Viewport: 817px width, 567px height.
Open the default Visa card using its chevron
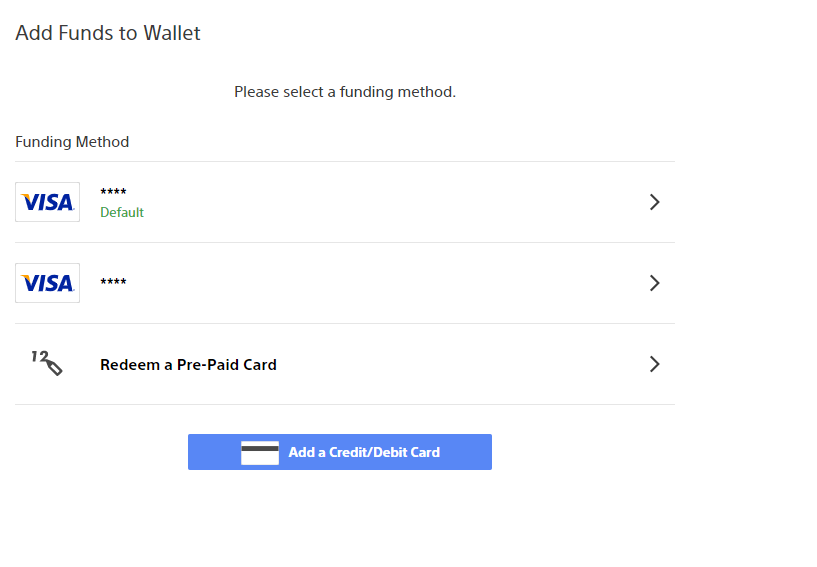coord(655,202)
